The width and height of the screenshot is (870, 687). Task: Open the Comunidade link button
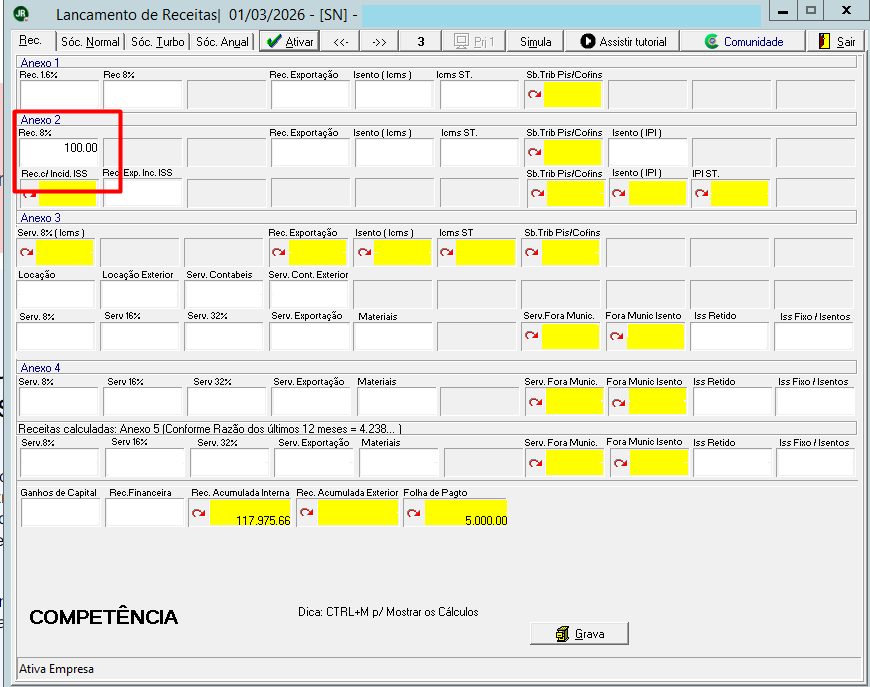743,42
